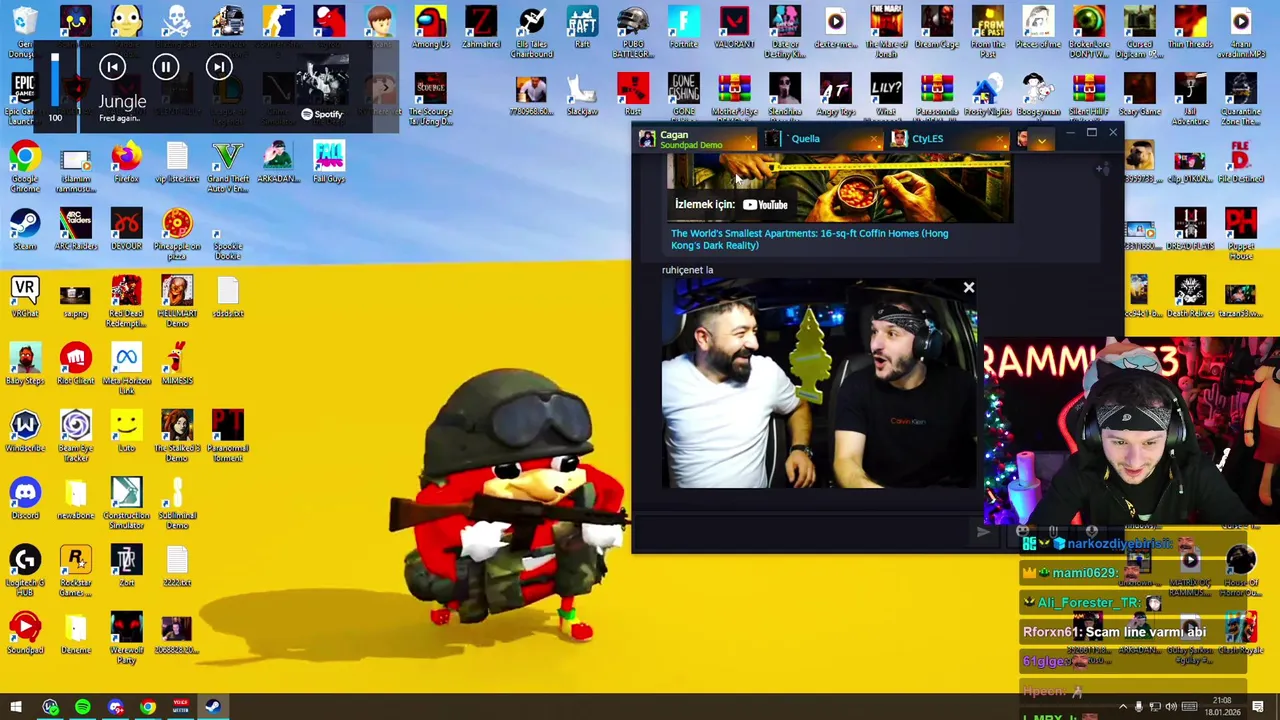Adjust the volume slider showing 100
This screenshot has height=720, width=1280.
pos(55,80)
